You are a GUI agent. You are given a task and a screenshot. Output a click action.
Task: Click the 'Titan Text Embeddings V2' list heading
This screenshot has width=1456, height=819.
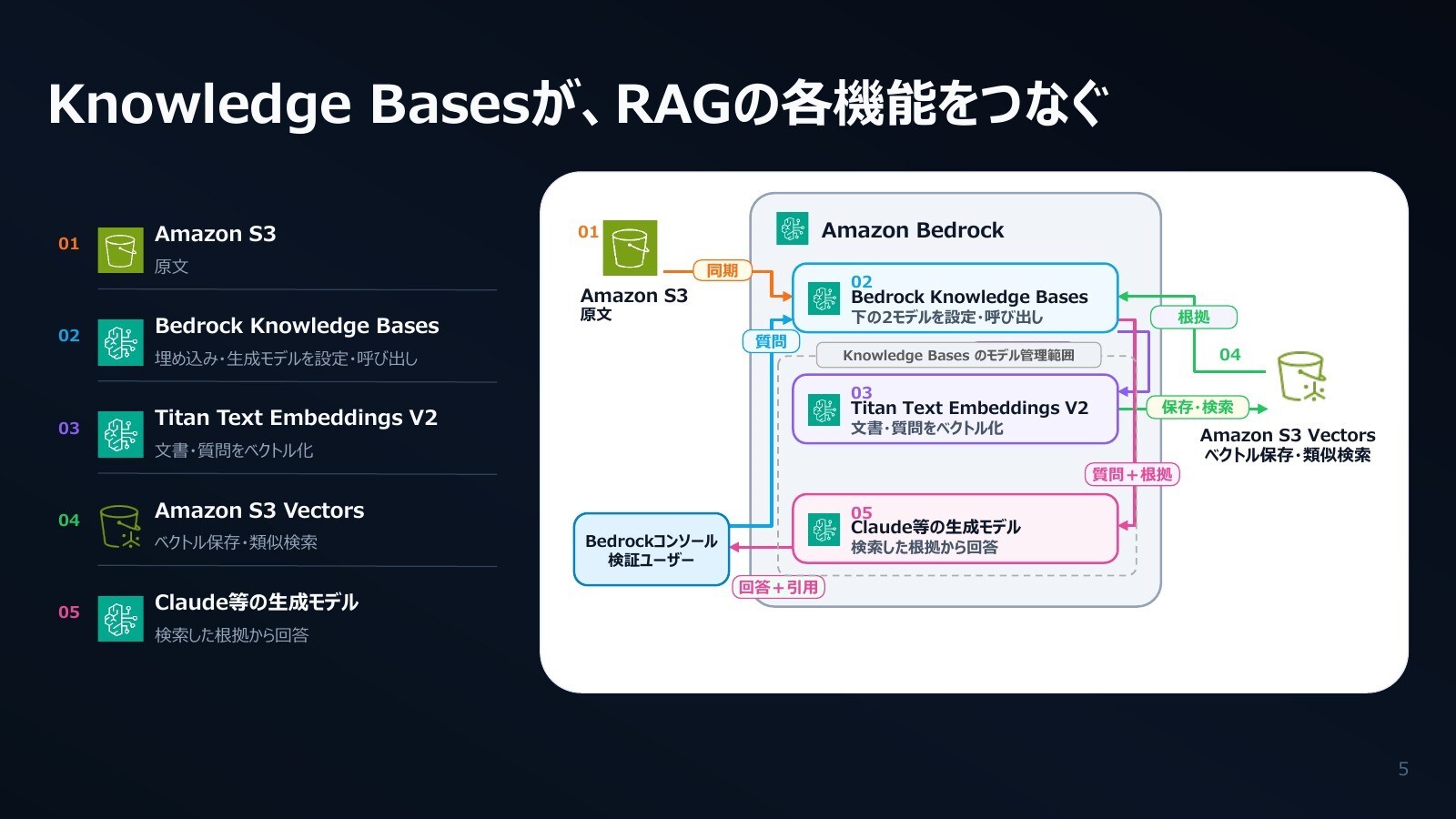tap(296, 418)
